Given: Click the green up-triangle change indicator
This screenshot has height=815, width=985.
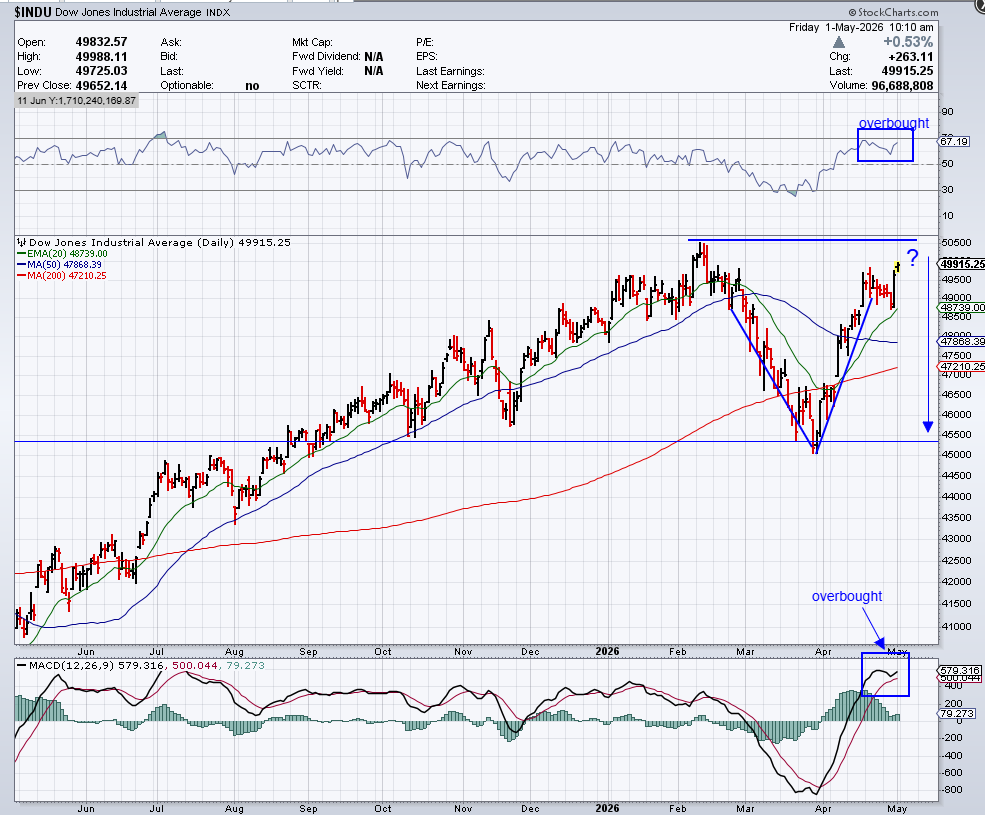Looking at the screenshot, I should pyautogui.click(x=839, y=43).
